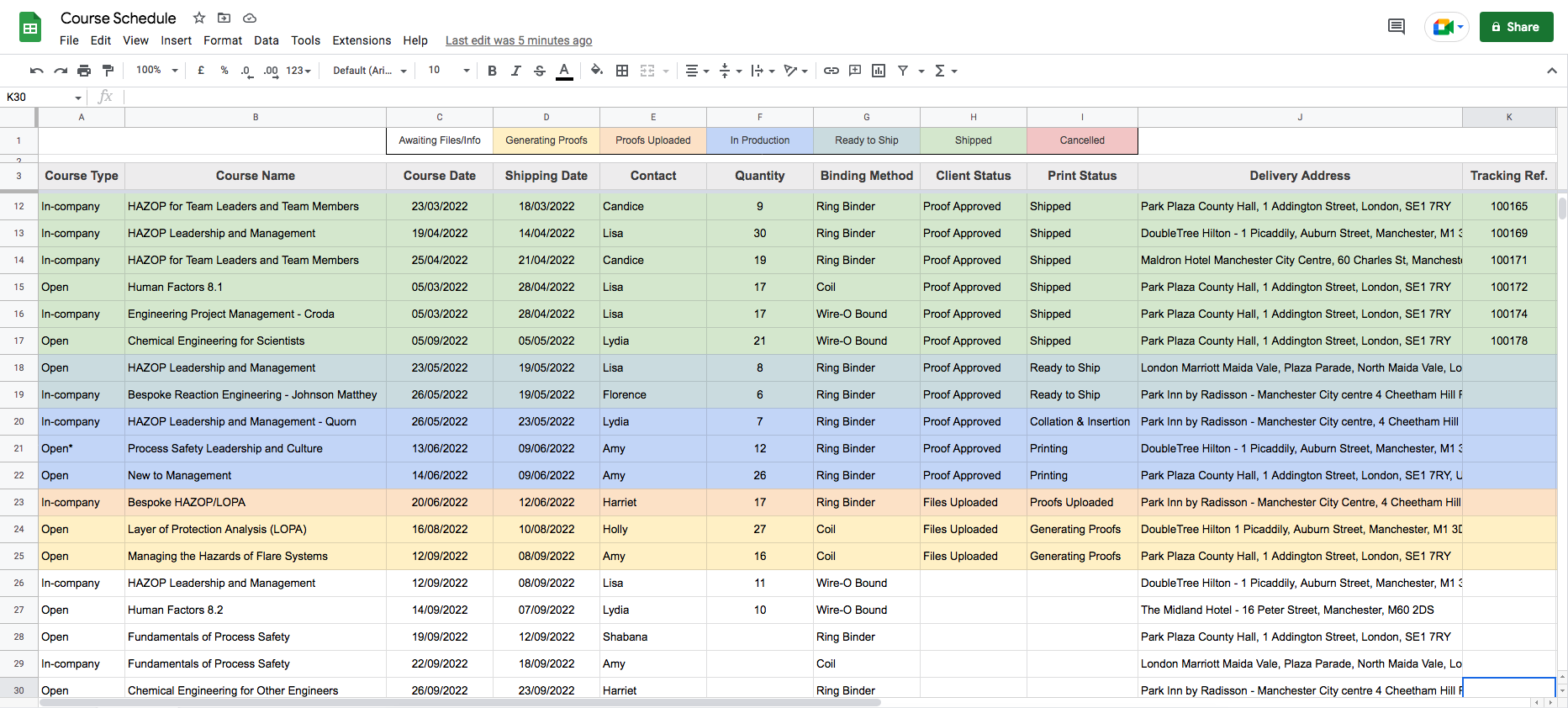This screenshot has width=1568, height=708.
Task: Click the vertical scrollbar thumb
Action: [x=1562, y=207]
